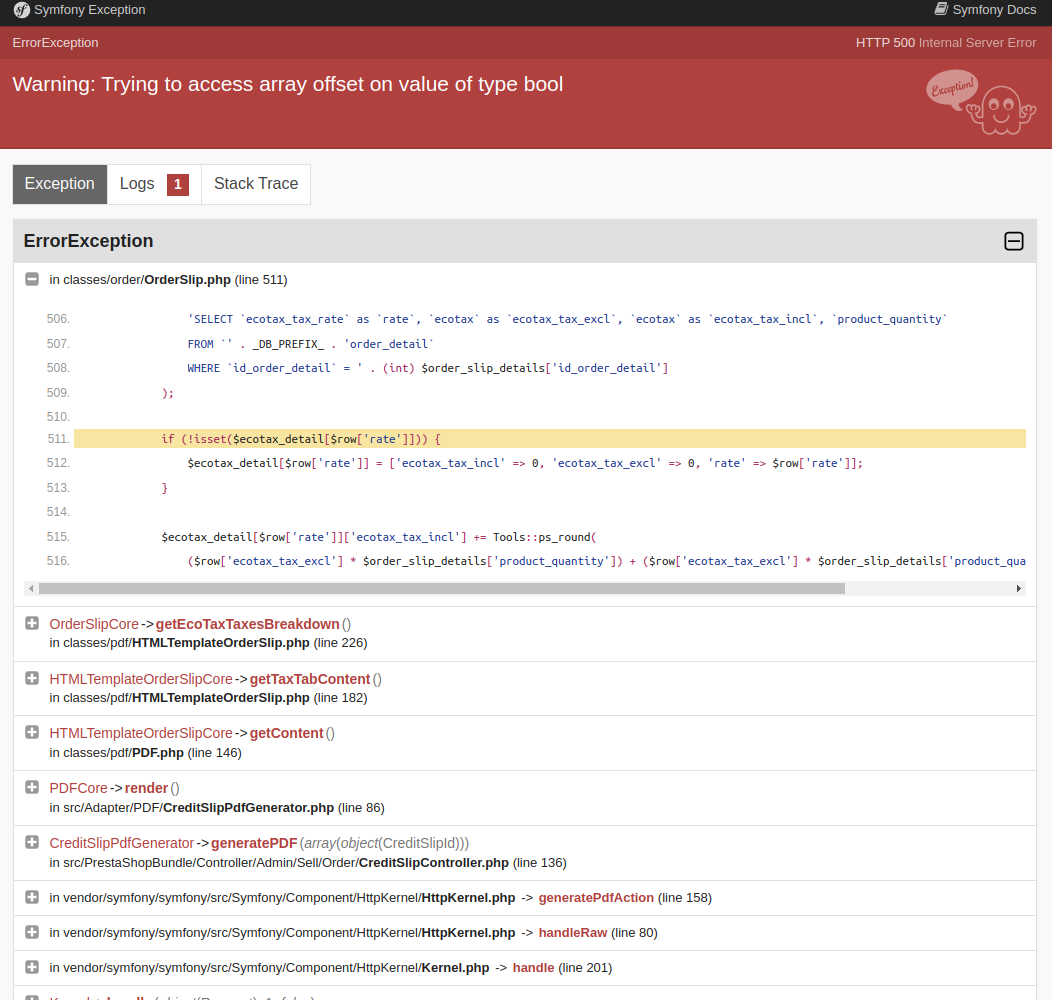The image size is (1052, 1000).
Task: Expand the HttpKernel generatePdfAction frame
Action: pyautogui.click(x=31, y=897)
